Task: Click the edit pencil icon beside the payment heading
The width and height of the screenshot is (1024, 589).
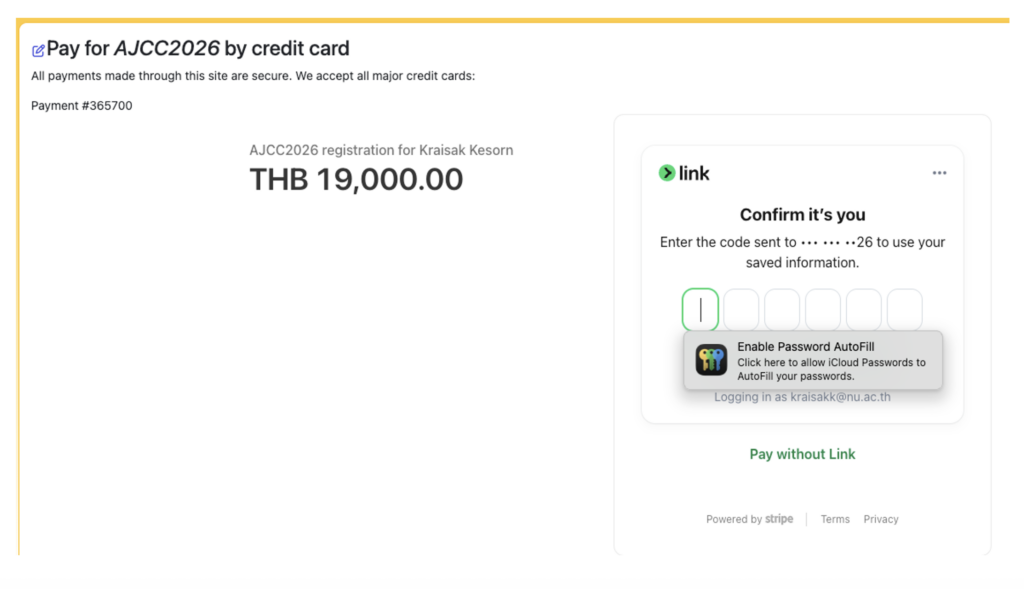Action: tap(38, 50)
